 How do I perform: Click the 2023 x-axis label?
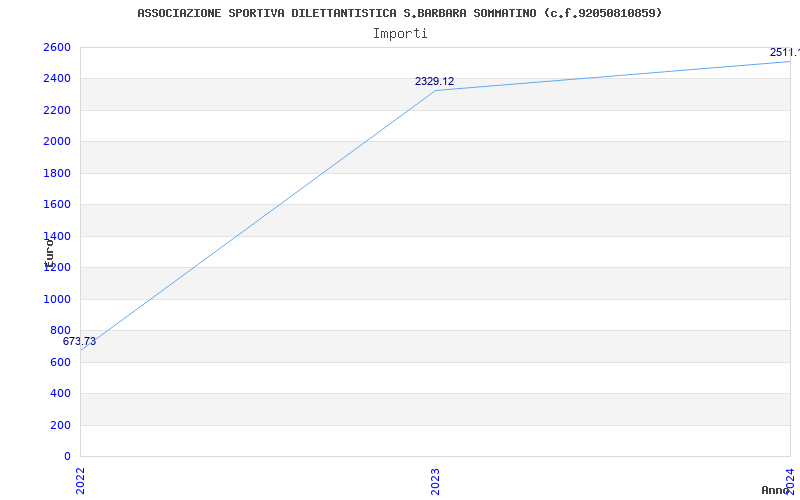[435, 481]
